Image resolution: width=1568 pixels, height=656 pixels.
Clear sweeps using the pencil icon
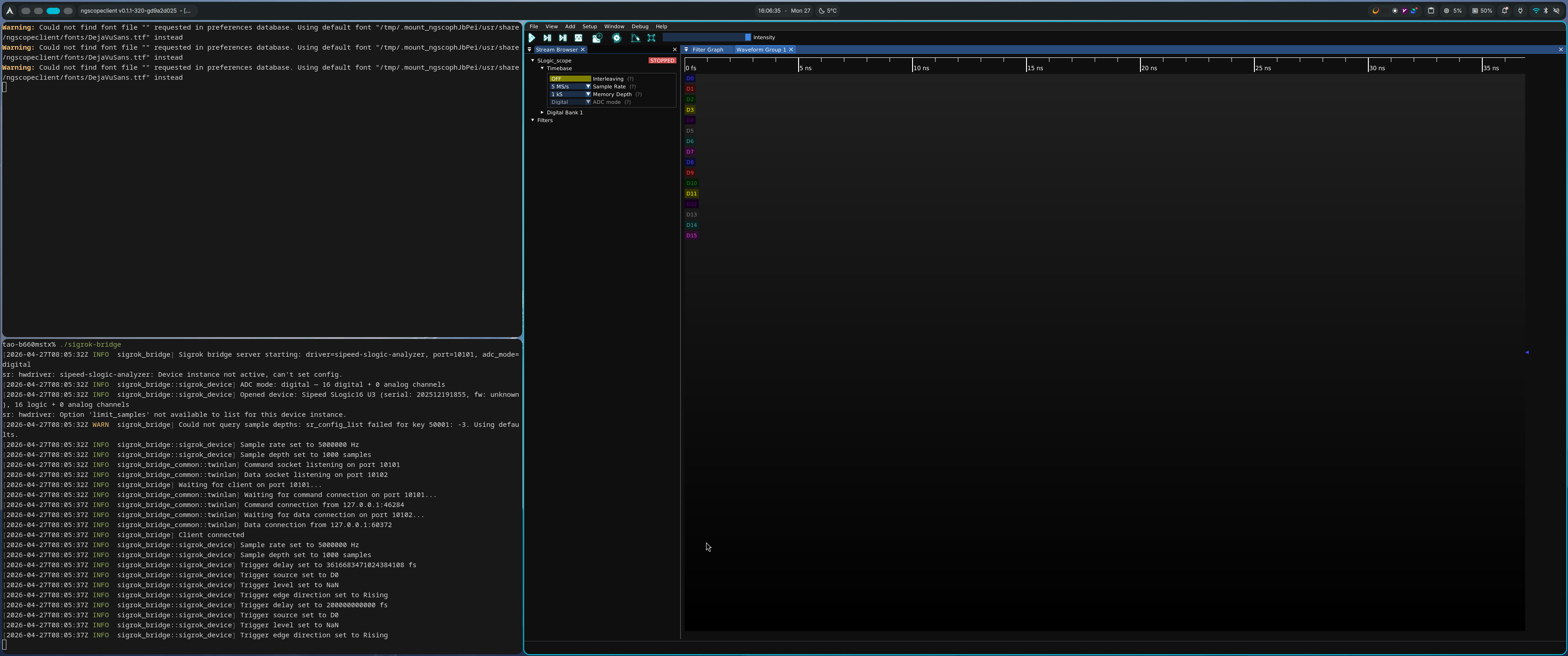(x=635, y=38)
